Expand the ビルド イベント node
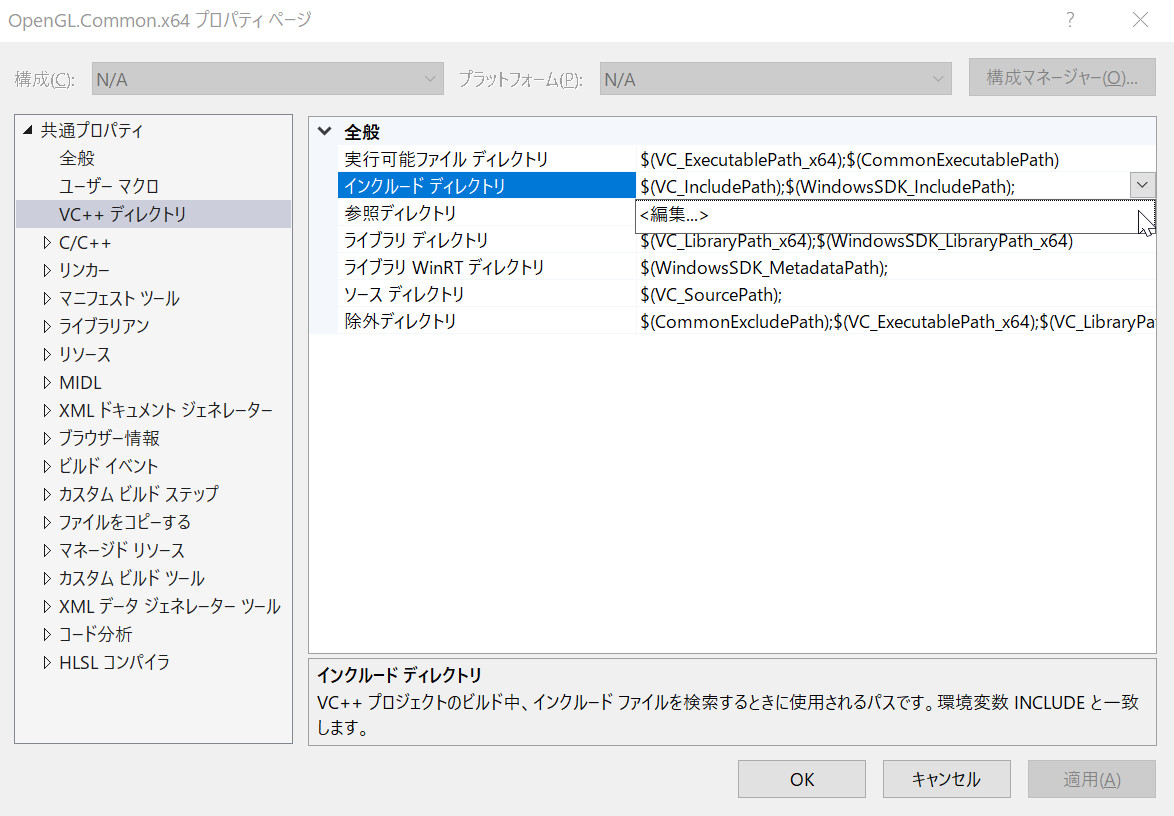Viewport: 1174px width, 816px height. tap(47, 467)
